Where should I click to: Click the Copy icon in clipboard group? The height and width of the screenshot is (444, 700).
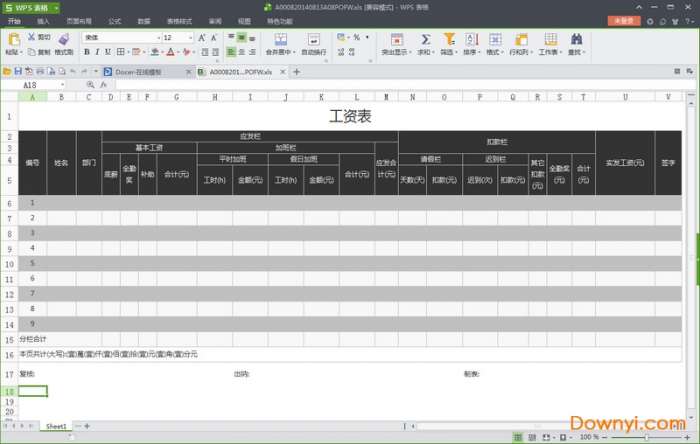coord(32,52)
